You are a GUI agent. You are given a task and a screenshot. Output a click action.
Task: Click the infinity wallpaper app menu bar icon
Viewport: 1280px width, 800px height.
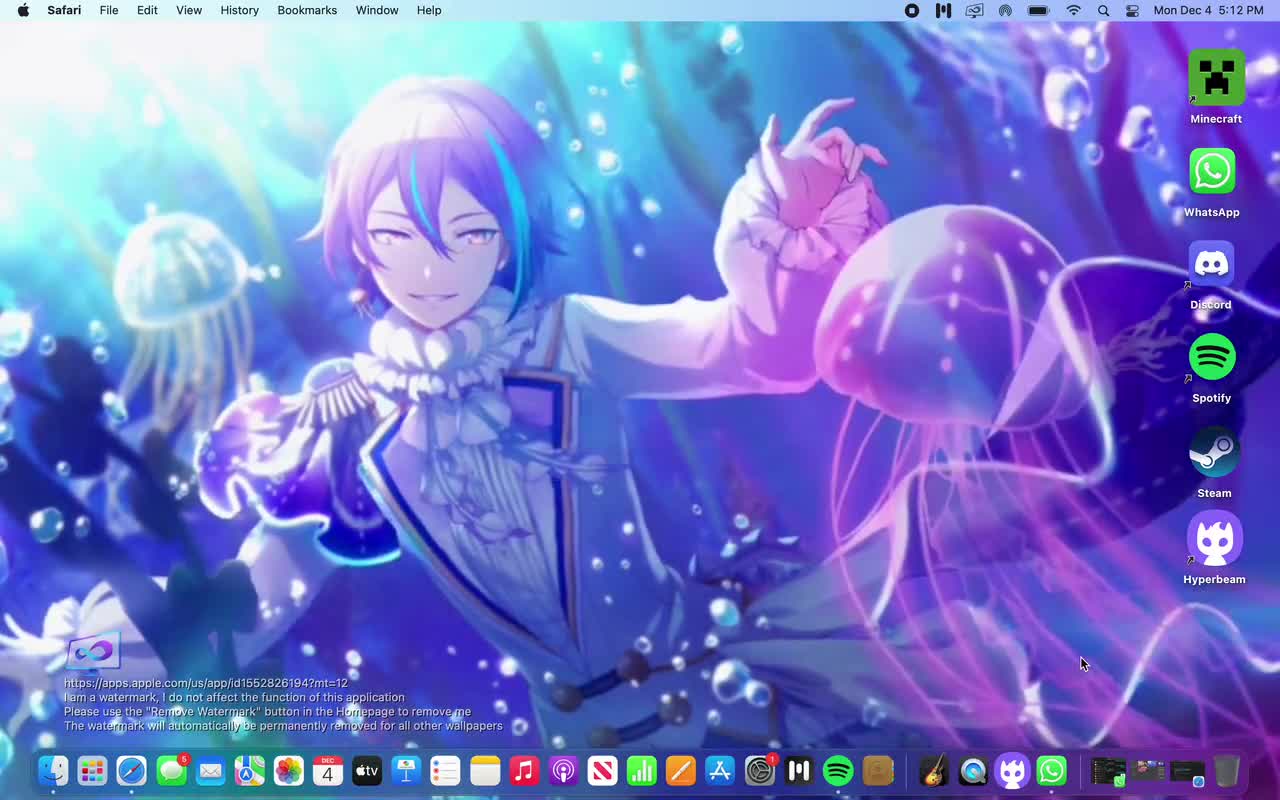974,10
